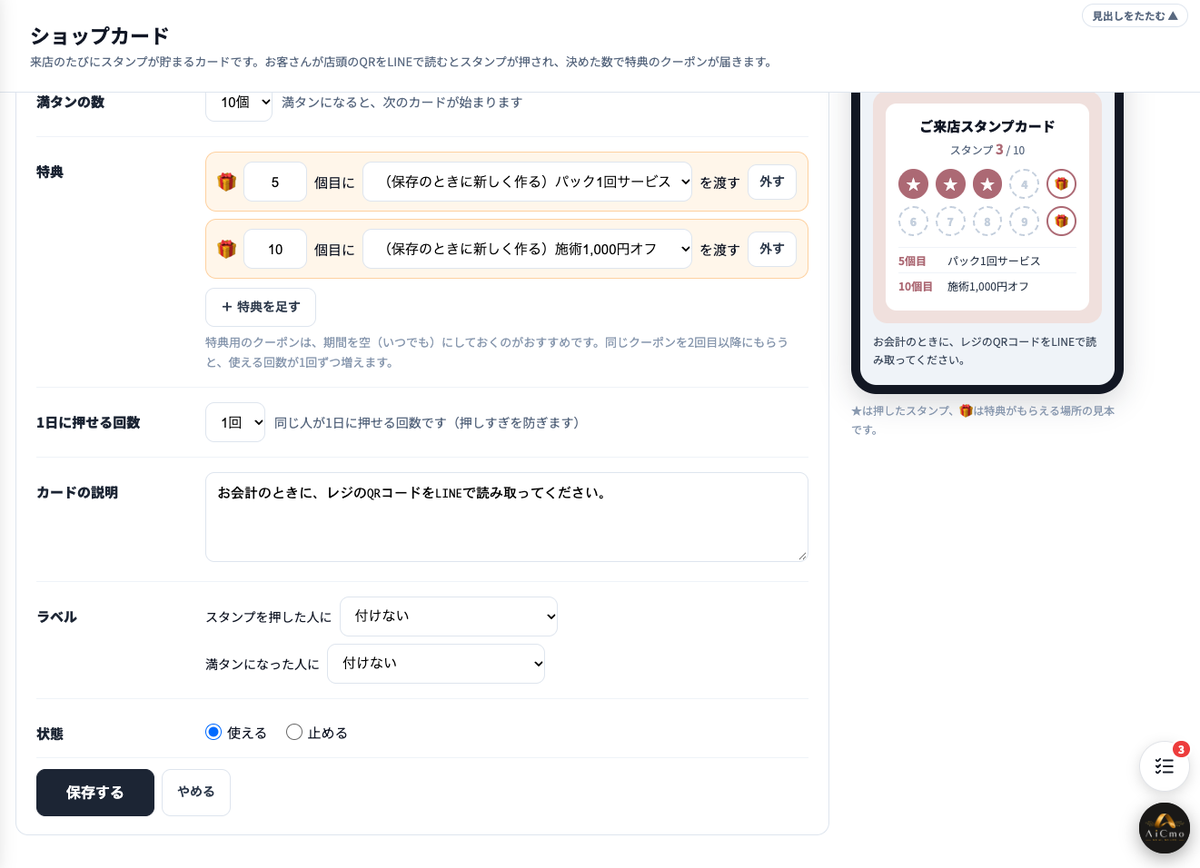Viewport: 1200px width, 868px height.
Task: Click 保存する to save the card
Action: pos(95,792)
